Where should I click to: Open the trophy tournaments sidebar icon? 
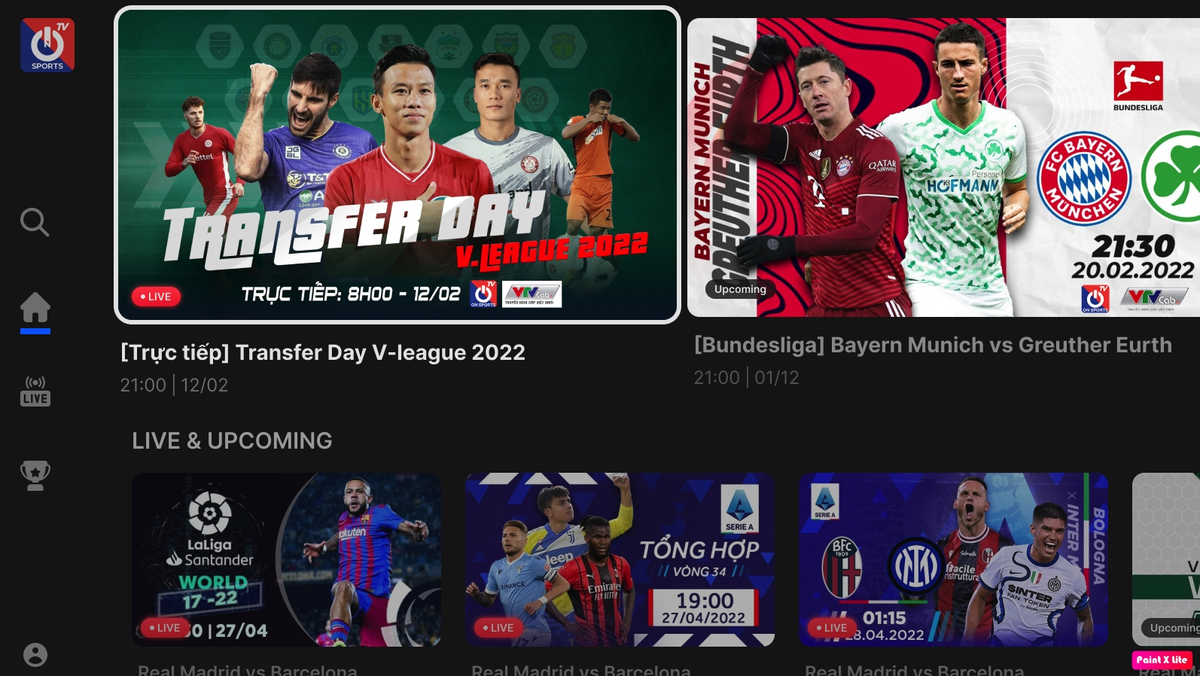click(x=35, y=475)
